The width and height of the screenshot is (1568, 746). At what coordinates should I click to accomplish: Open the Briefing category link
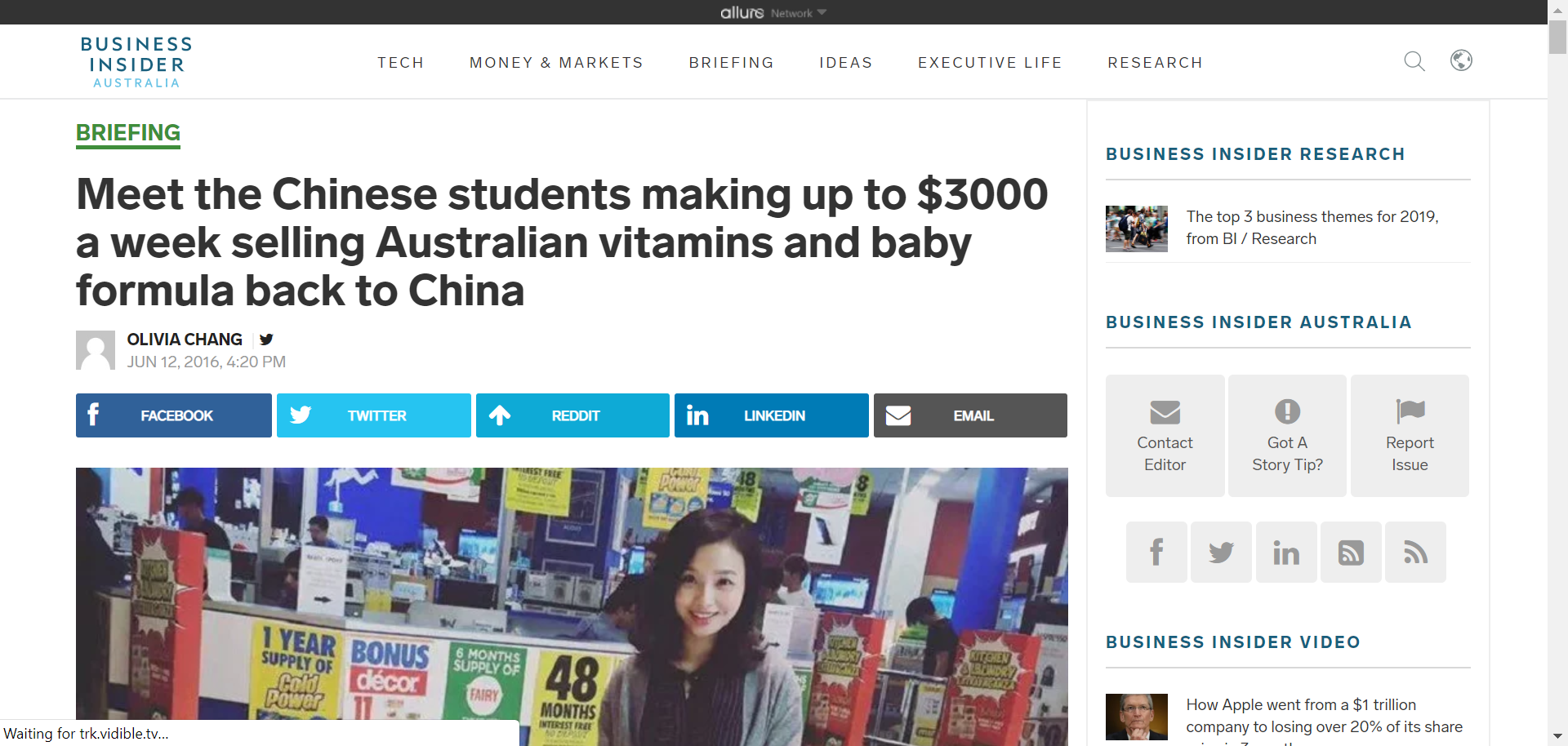tap(128, 133)
